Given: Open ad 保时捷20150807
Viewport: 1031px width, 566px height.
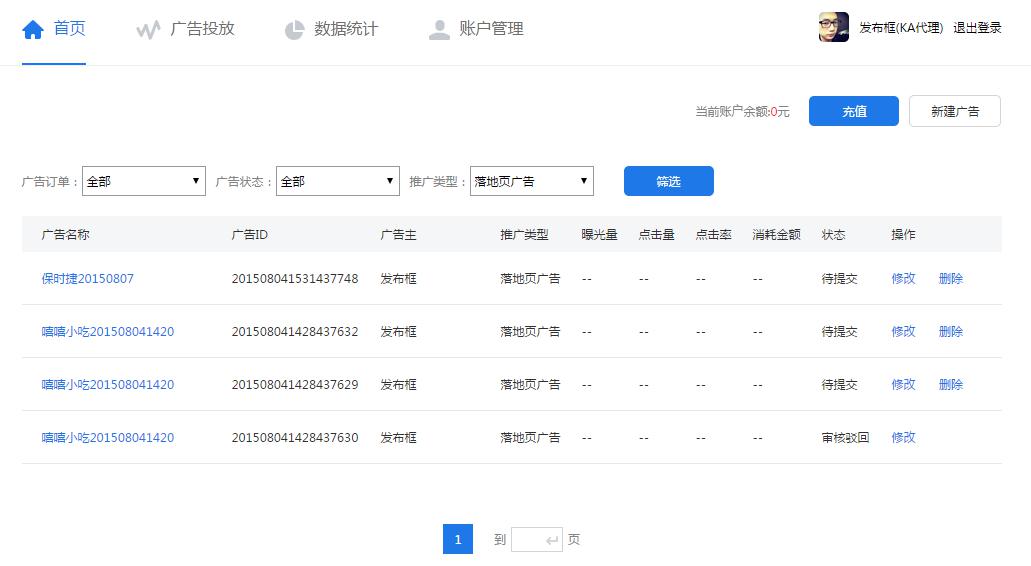Looking at the screenshot, I should pyautogui.click(x=87, y=279).
